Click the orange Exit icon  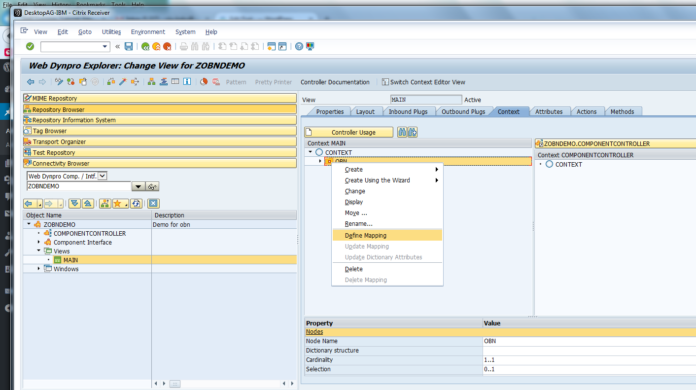tap(156, 46)
